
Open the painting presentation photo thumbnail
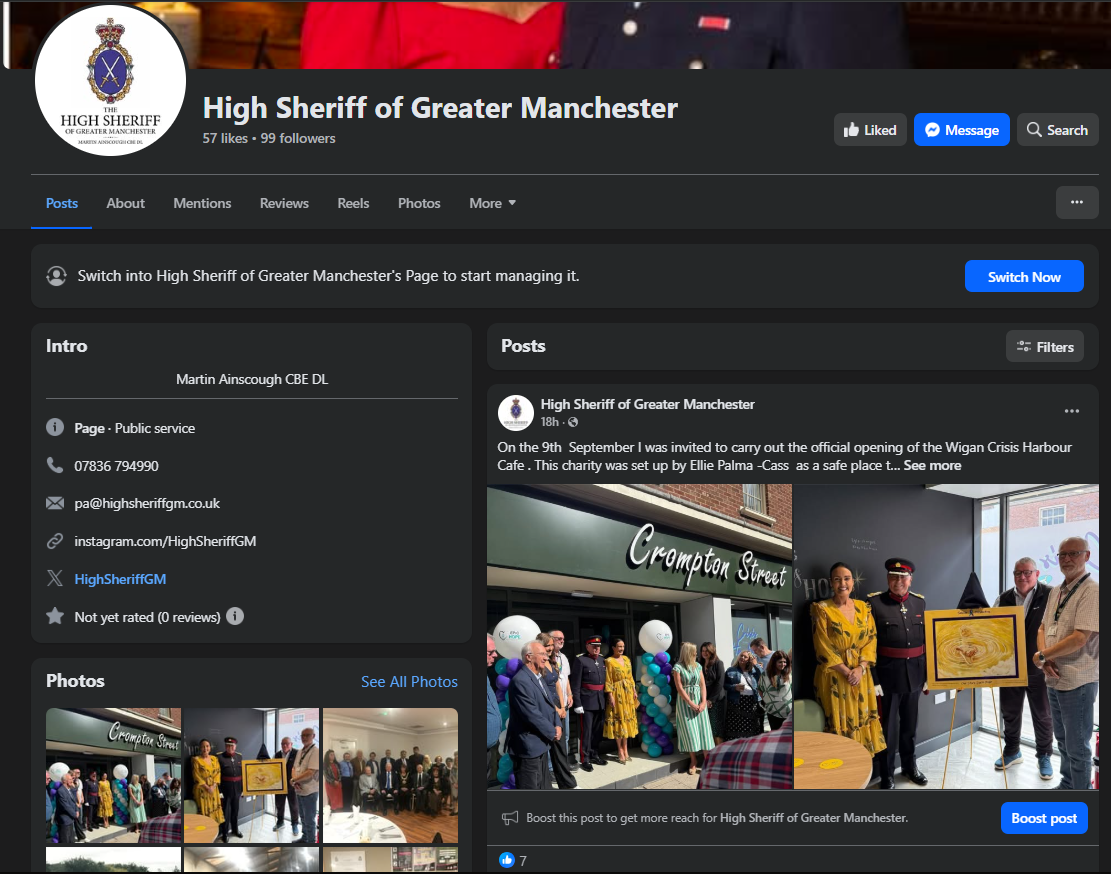point(252,776)
